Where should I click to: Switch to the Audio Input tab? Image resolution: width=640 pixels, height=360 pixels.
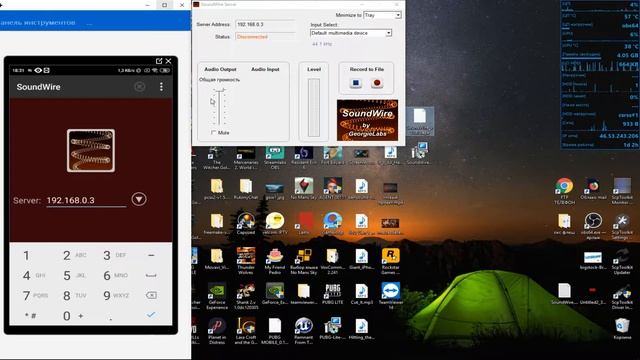point(265,69)
